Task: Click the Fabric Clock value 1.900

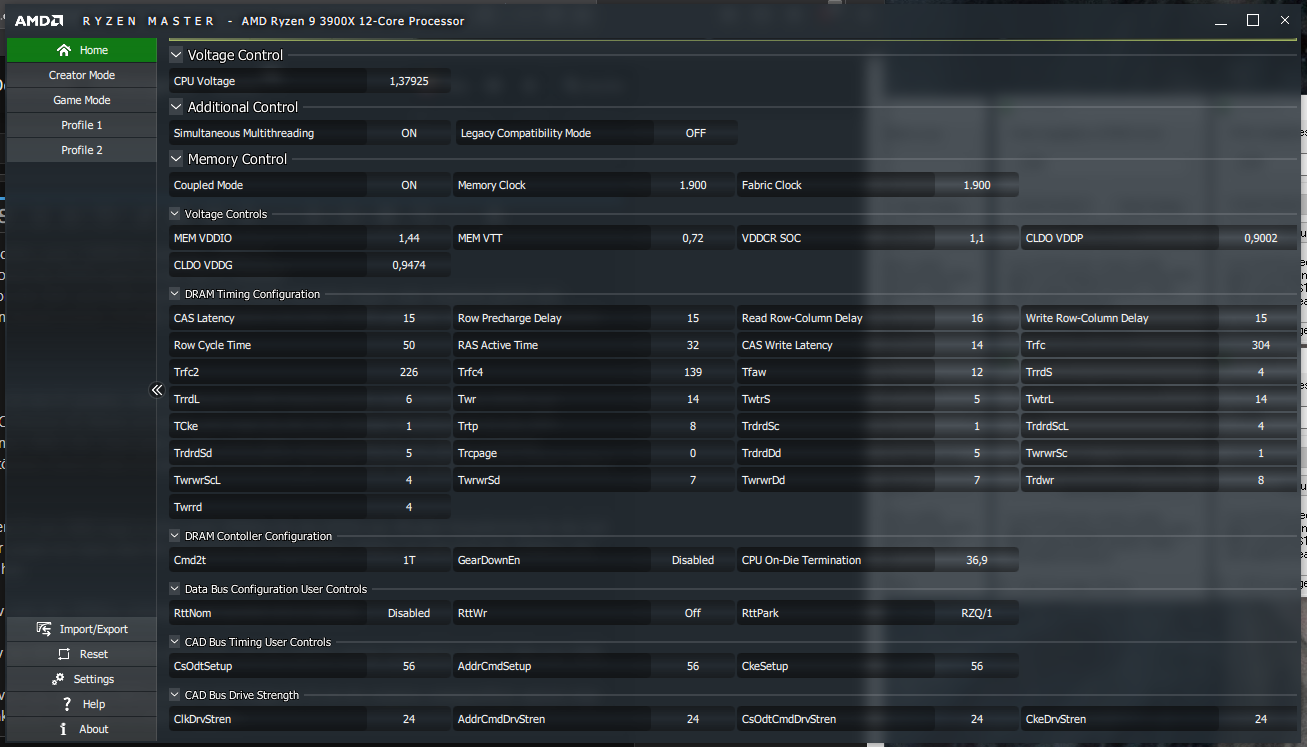Action: pos(977,185)
